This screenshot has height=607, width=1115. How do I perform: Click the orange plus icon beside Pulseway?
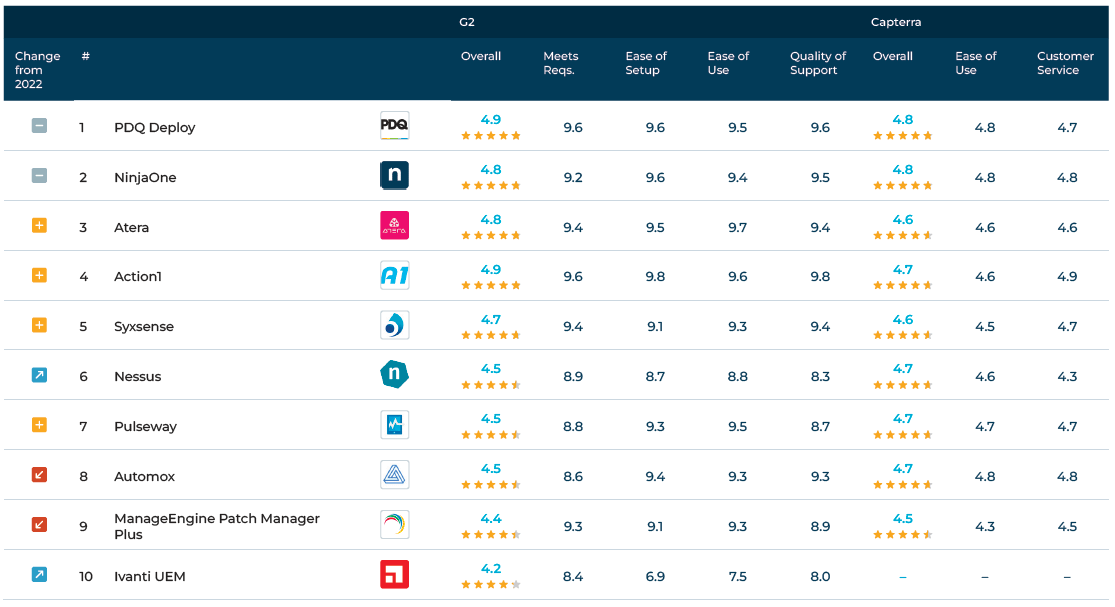click(x=40, y=425)
